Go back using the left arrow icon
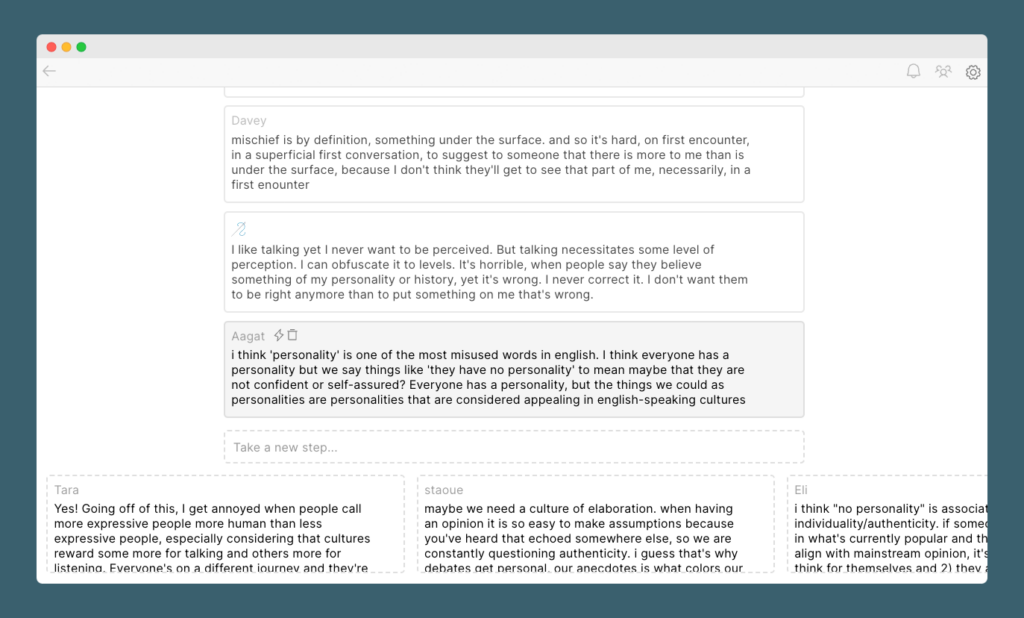The image size is (1024, 618). [x=49, y=71]
